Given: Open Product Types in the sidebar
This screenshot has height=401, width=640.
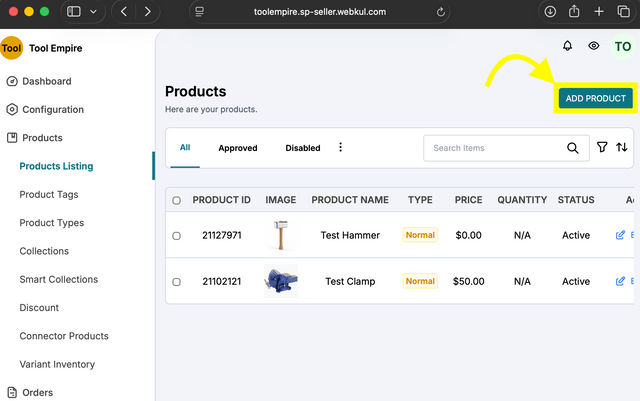Looking at the screenshot, I should tap(51, 223).
